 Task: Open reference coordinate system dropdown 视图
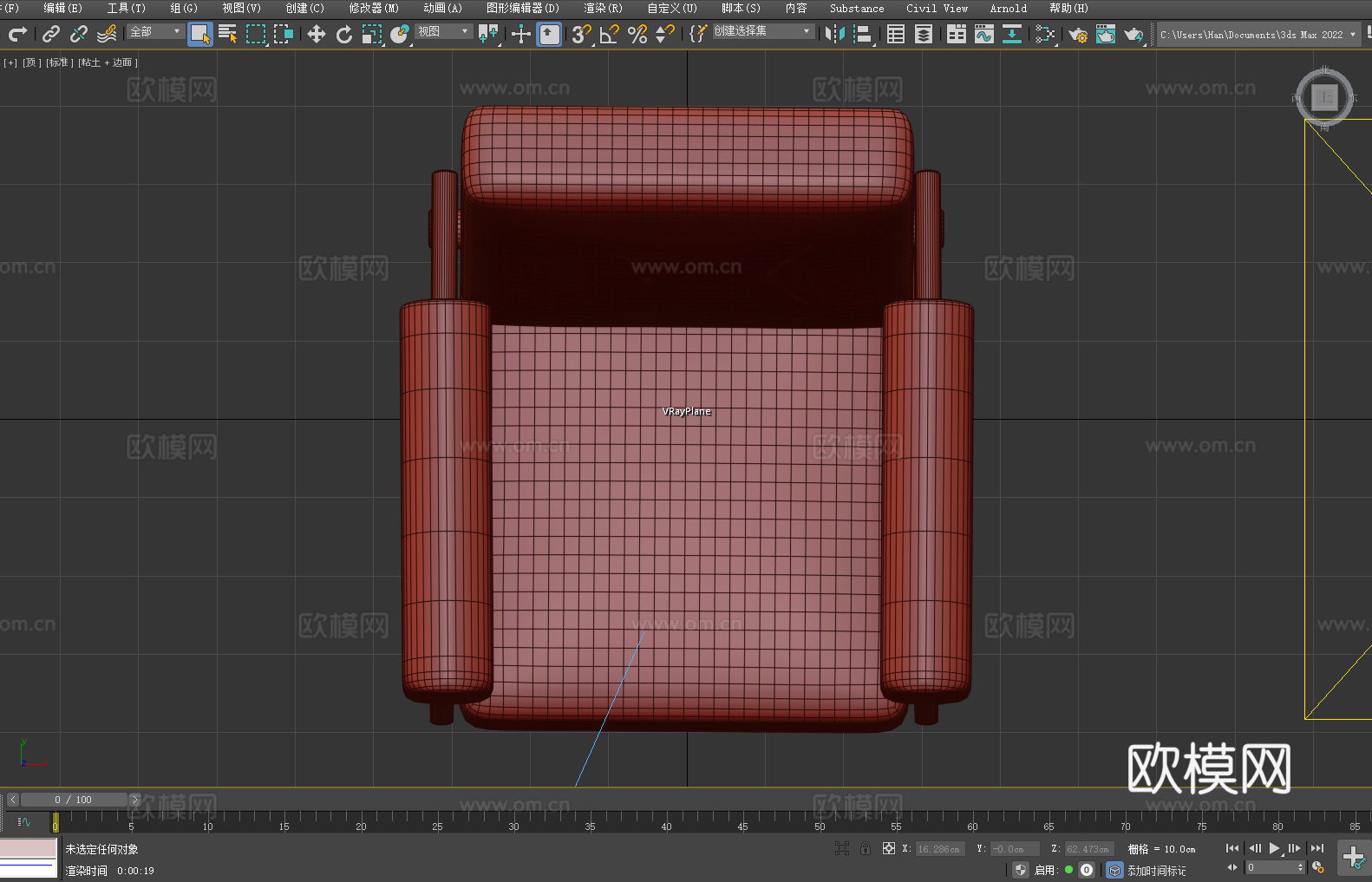click(443, 31)
